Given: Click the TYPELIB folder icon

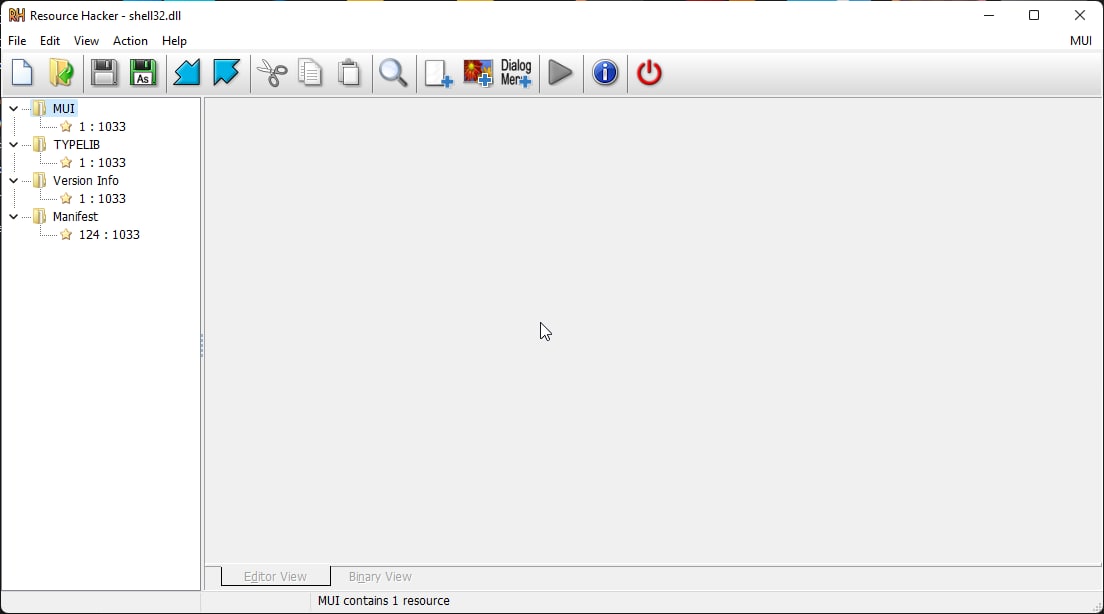Looking at the screenshot, I should [40, 144].
